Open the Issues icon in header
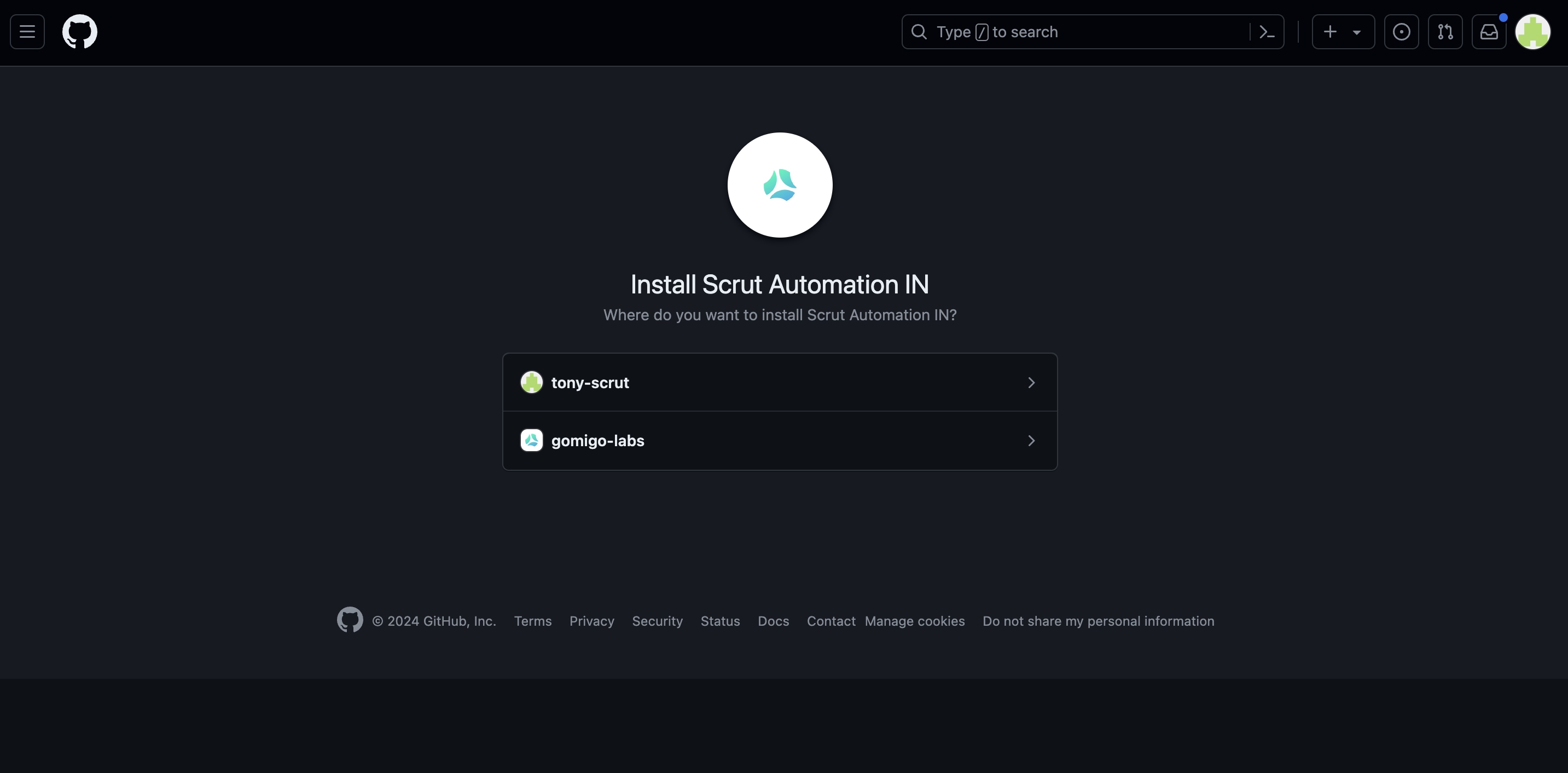The image size is (1568, 773). [x=1401, y=32]
